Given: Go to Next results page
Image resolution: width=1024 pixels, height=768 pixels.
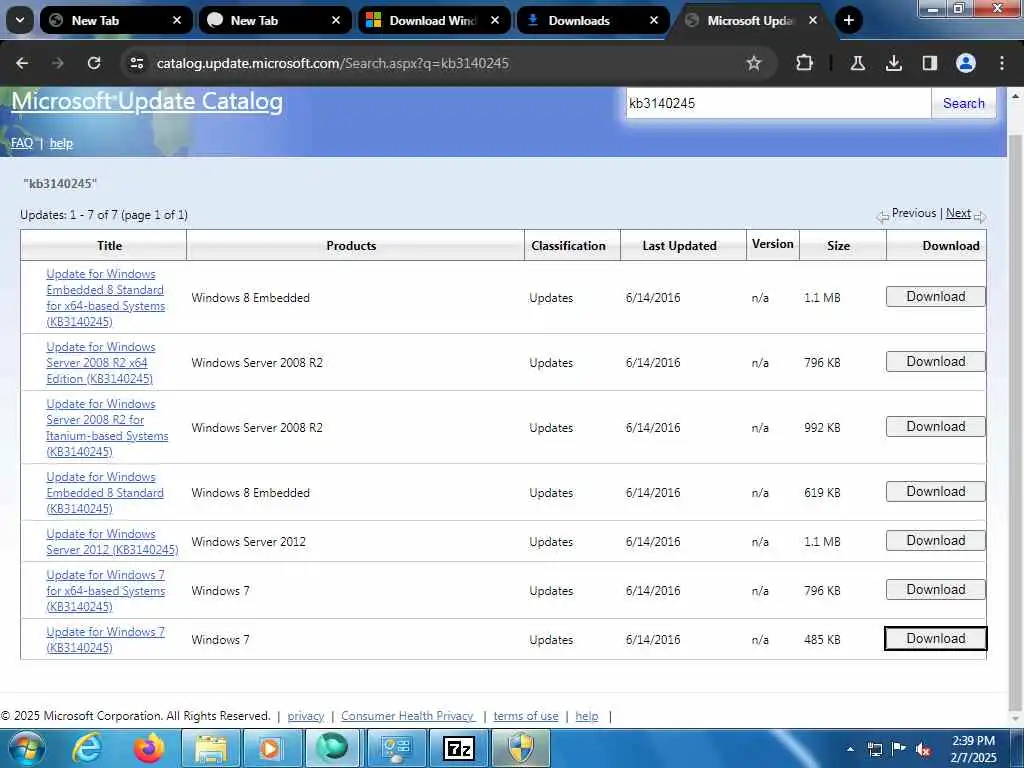Looking at the screenshot, I should (958, 213).
